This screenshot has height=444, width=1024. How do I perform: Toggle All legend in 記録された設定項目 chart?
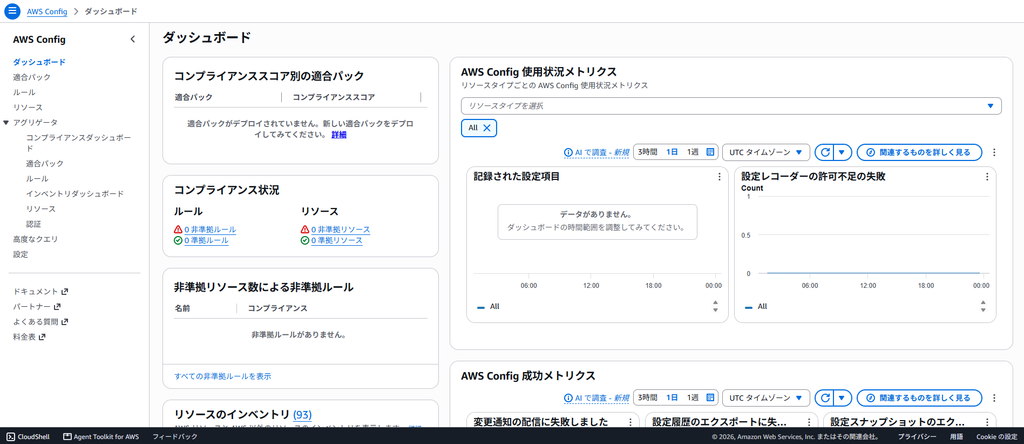pyautogui.click(x=488, y=306)
